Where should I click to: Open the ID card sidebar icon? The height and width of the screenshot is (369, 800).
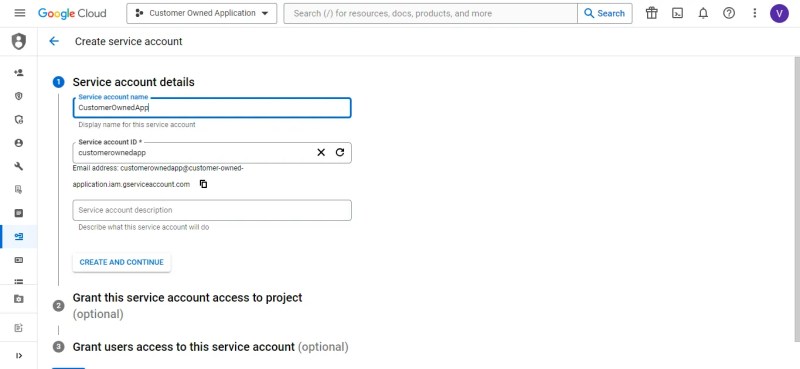point(19,260)
